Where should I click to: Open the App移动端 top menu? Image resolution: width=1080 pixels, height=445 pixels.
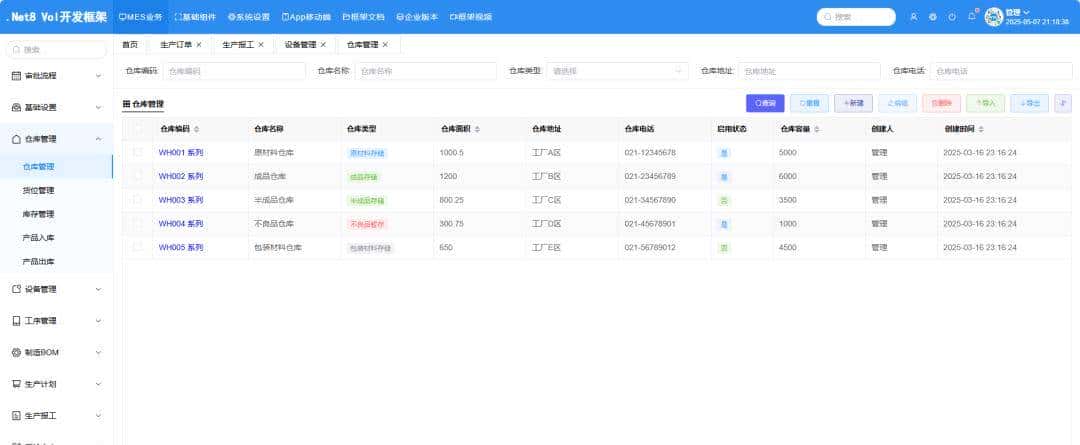306,17
